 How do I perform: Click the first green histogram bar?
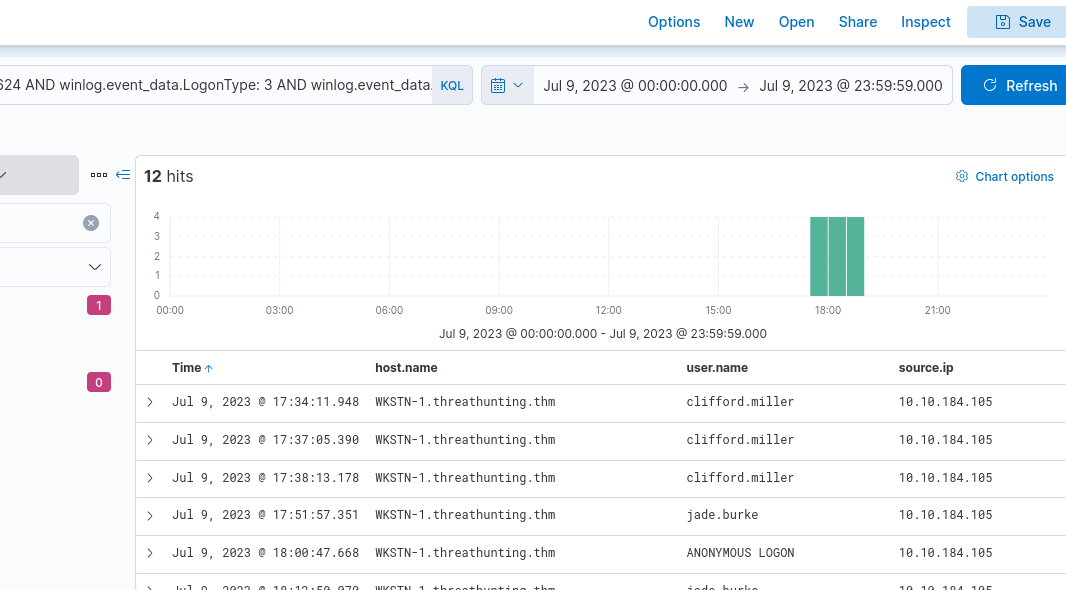click(819, 256)
